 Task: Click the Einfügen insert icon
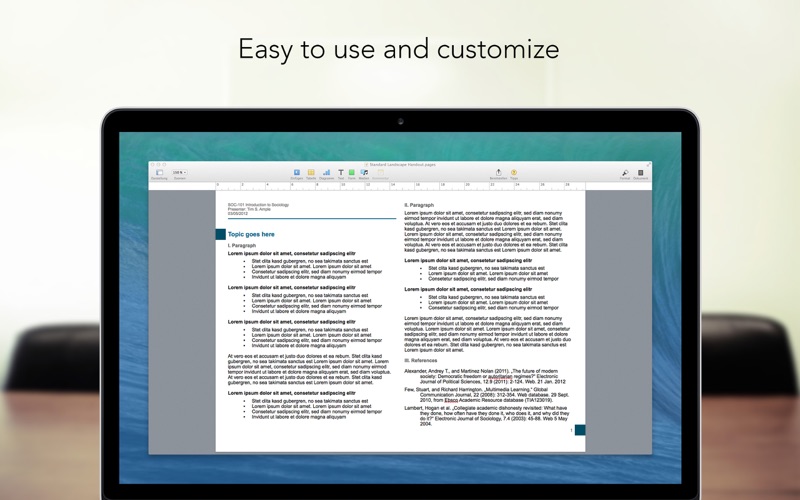pos(297,172)
